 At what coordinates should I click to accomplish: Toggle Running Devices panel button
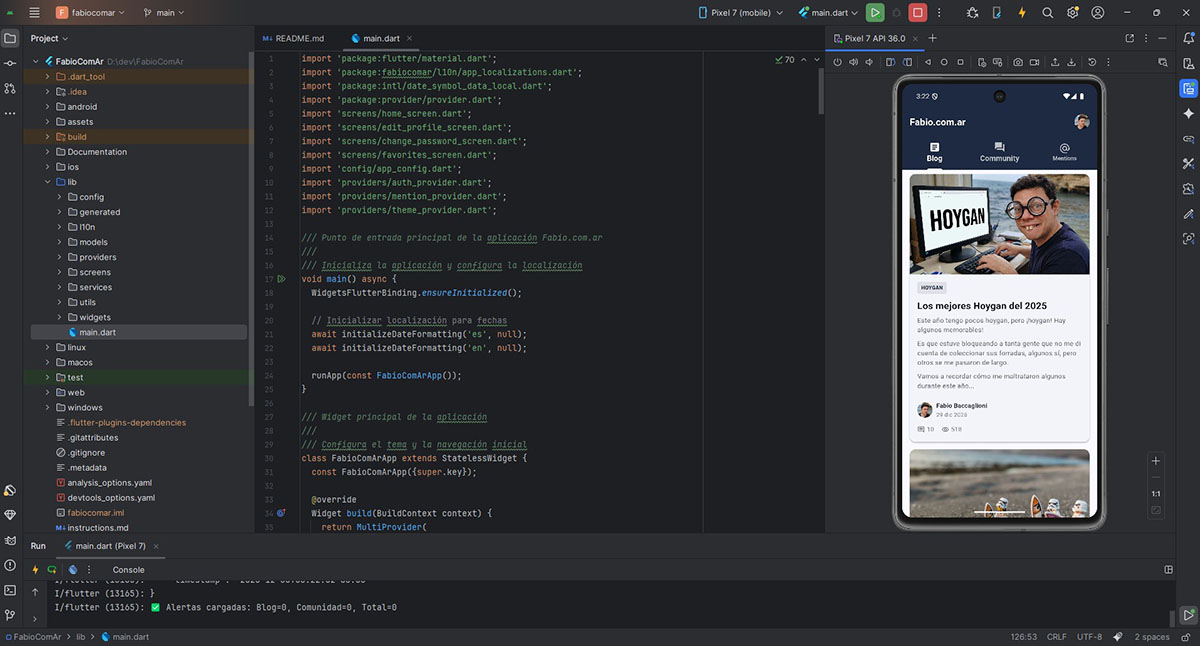(x=1188, y=88)
